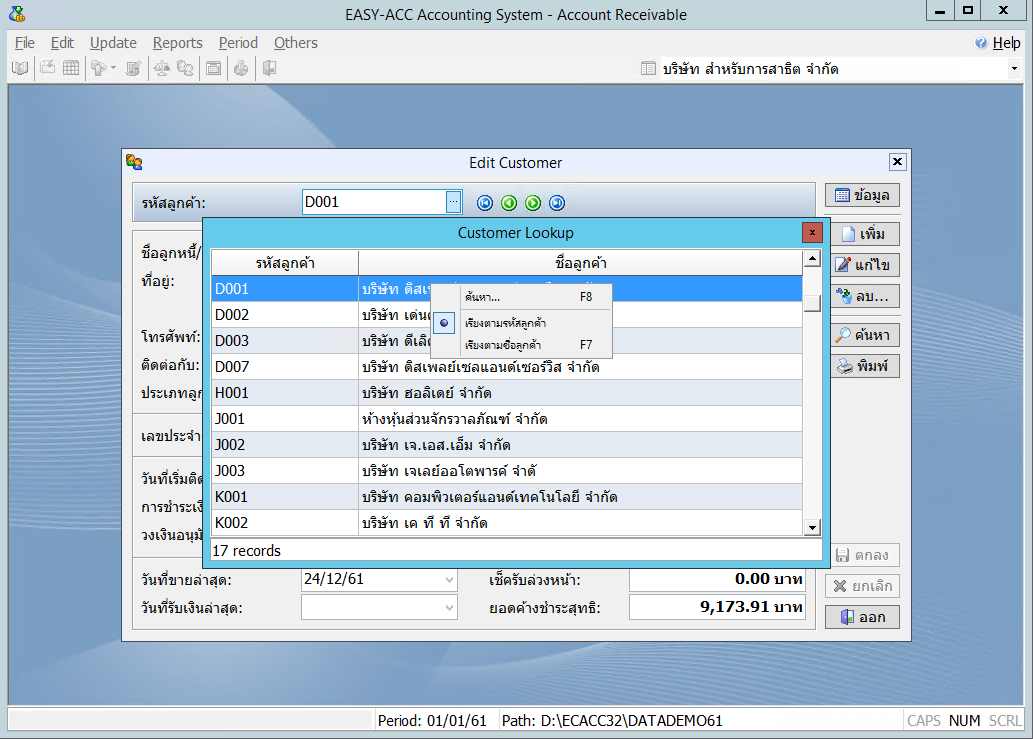The image size is (1033, 739).
Task: Click the พิมพ์ print button
Action: [862, 366]
